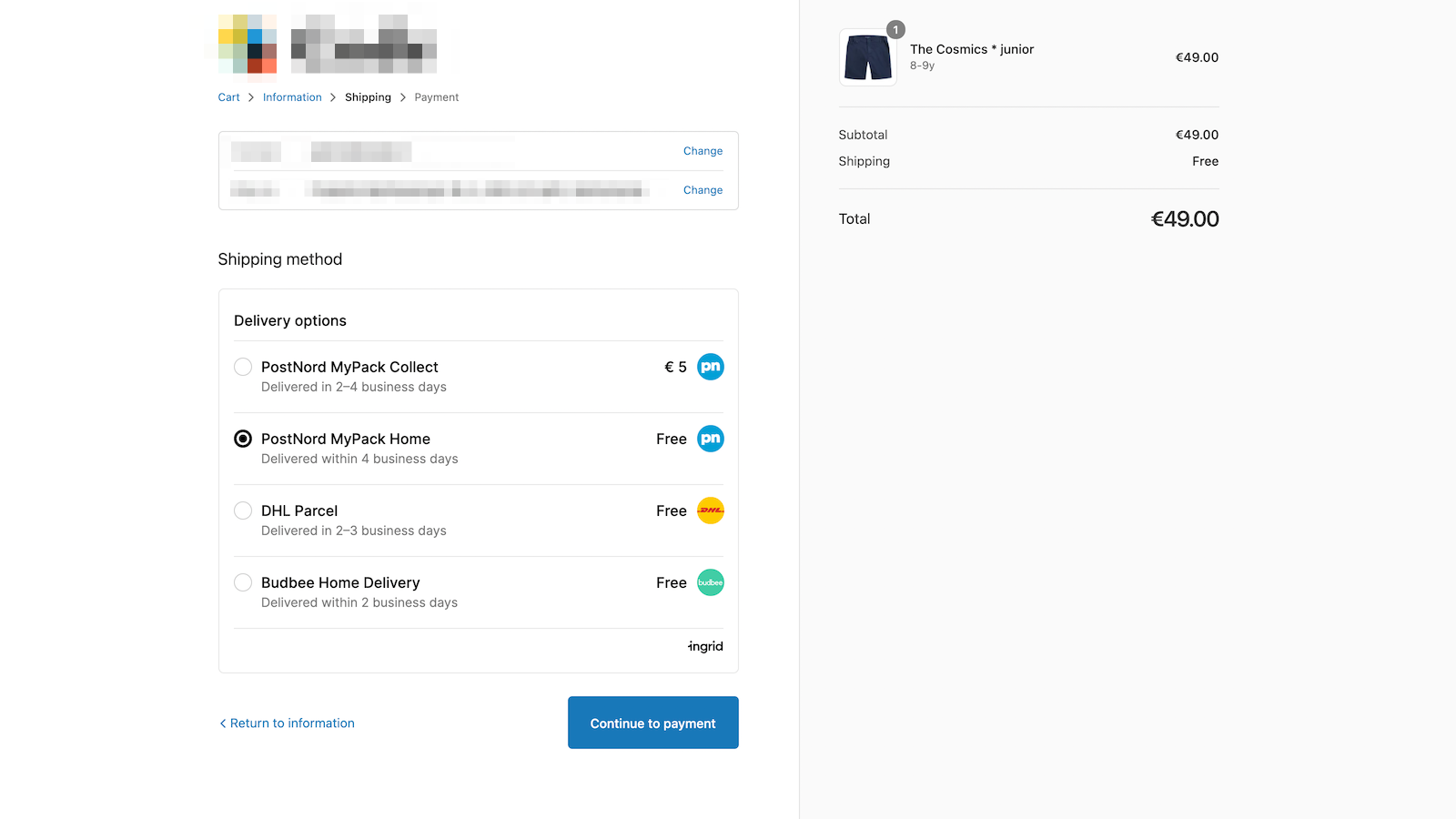Select the DHL Parcel delivery option
Viewport: 1456px width, 819px height.
point(242,511)
